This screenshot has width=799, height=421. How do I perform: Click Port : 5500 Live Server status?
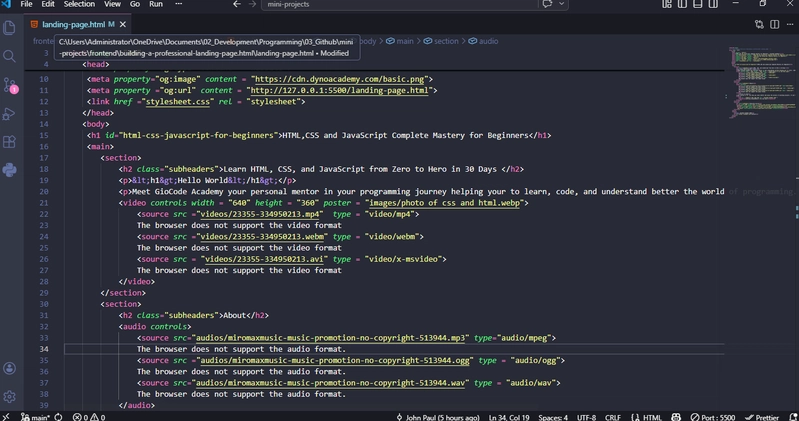[x=712, y=417]
